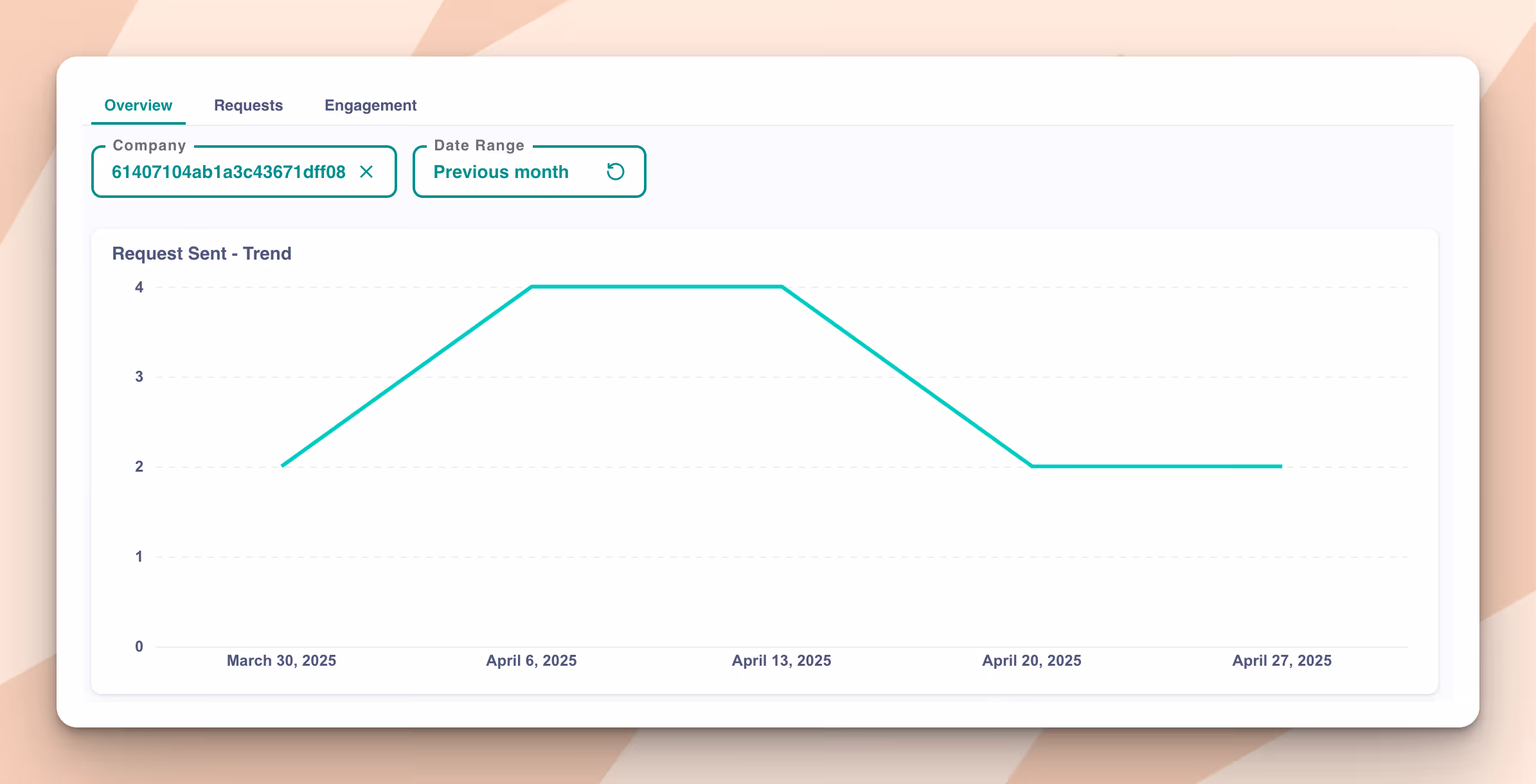The height and width of the screenshot is (784, 1536).
Task: Click the trend line point at April 13, 2025
Action: tap(781, 287)
